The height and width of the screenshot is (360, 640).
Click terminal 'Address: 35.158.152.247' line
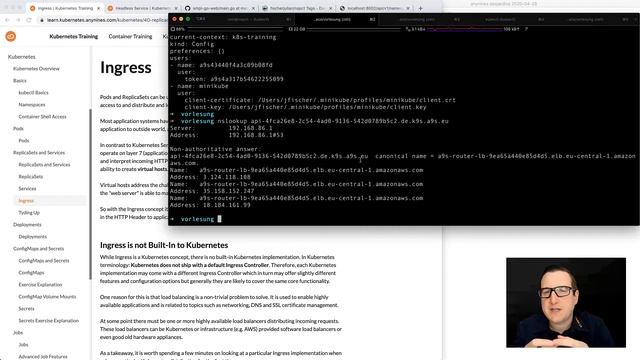pos(212,191)
